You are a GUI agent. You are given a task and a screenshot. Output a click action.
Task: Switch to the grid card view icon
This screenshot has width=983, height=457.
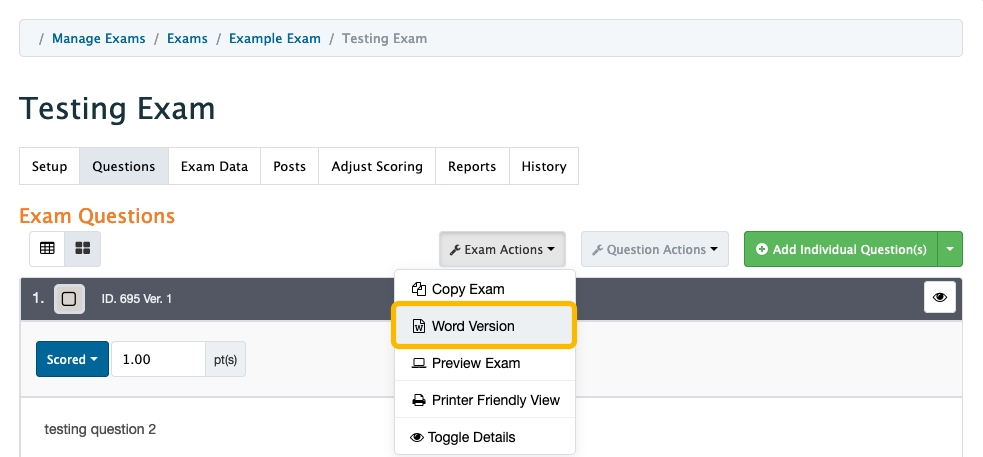83,248
